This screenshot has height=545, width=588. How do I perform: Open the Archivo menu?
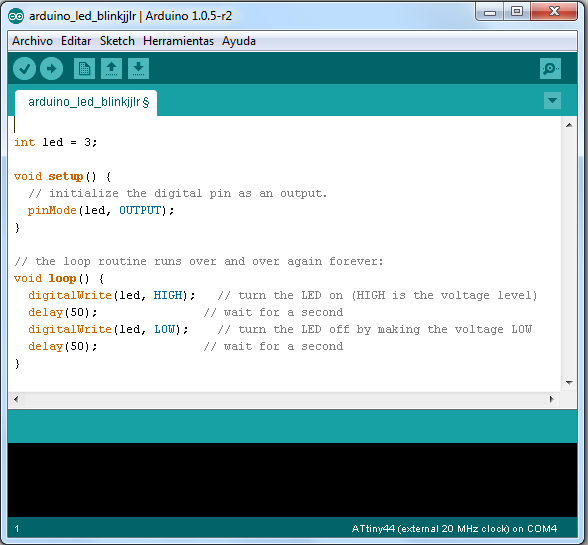tap(32, 41)
